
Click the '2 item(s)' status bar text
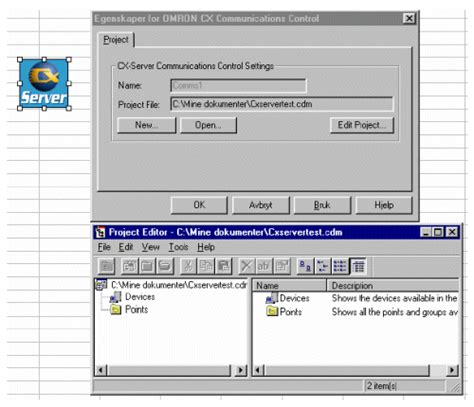tap(382, 386)
